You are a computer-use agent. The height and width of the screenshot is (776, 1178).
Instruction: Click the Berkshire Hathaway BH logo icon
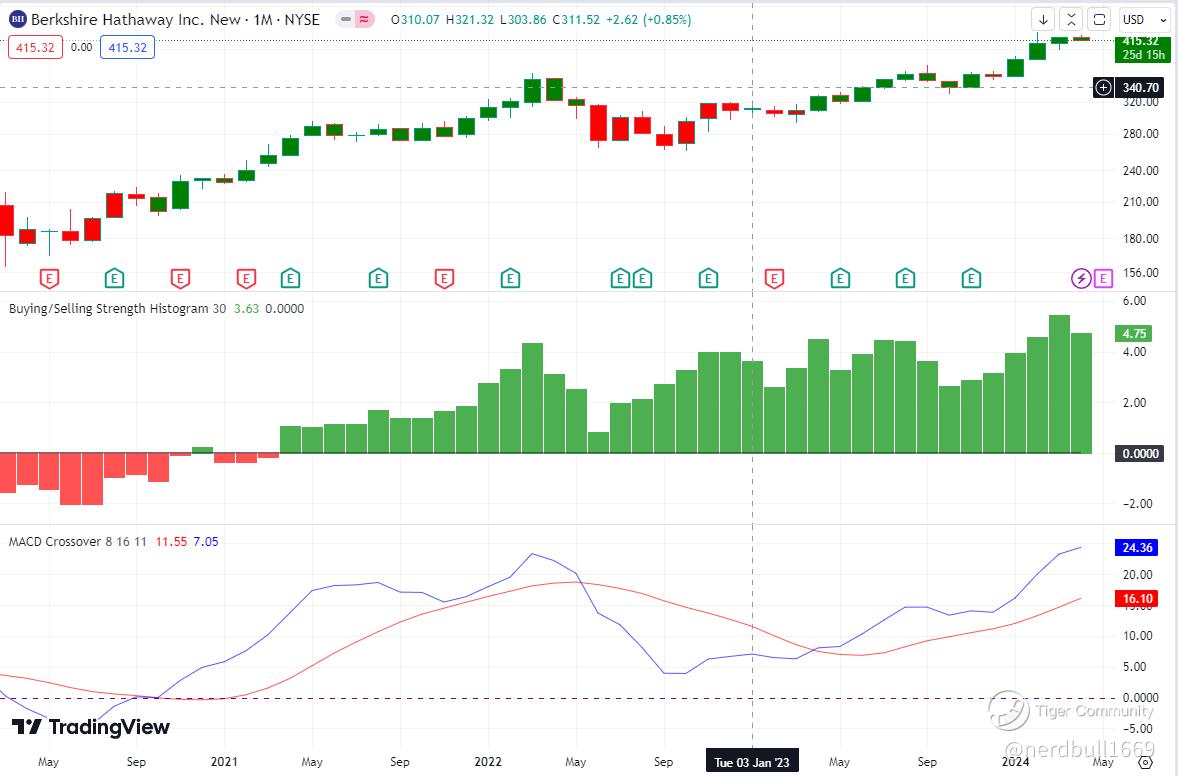(x=17, y=20)
